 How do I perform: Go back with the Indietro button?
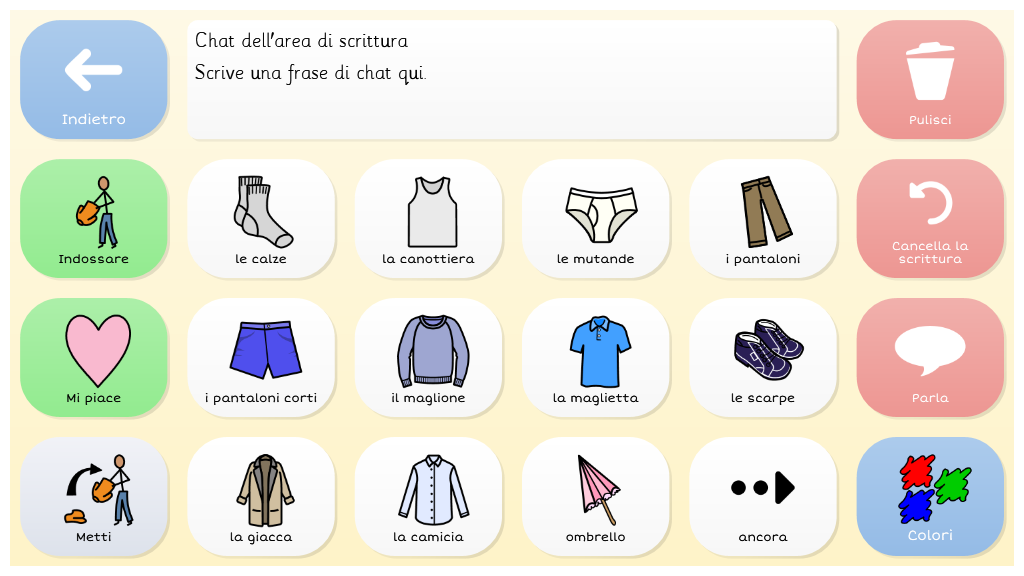coord(94,80)
